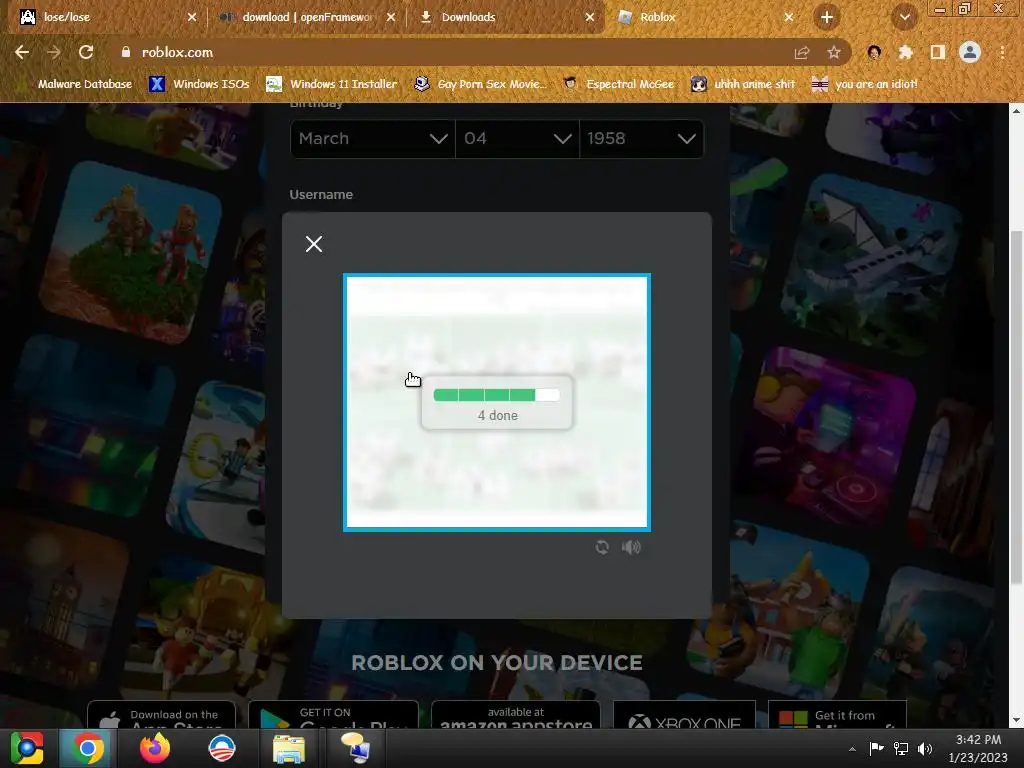Open the Espectral McGee bookmark
1024x768 pixels.
tap(619, 84)
